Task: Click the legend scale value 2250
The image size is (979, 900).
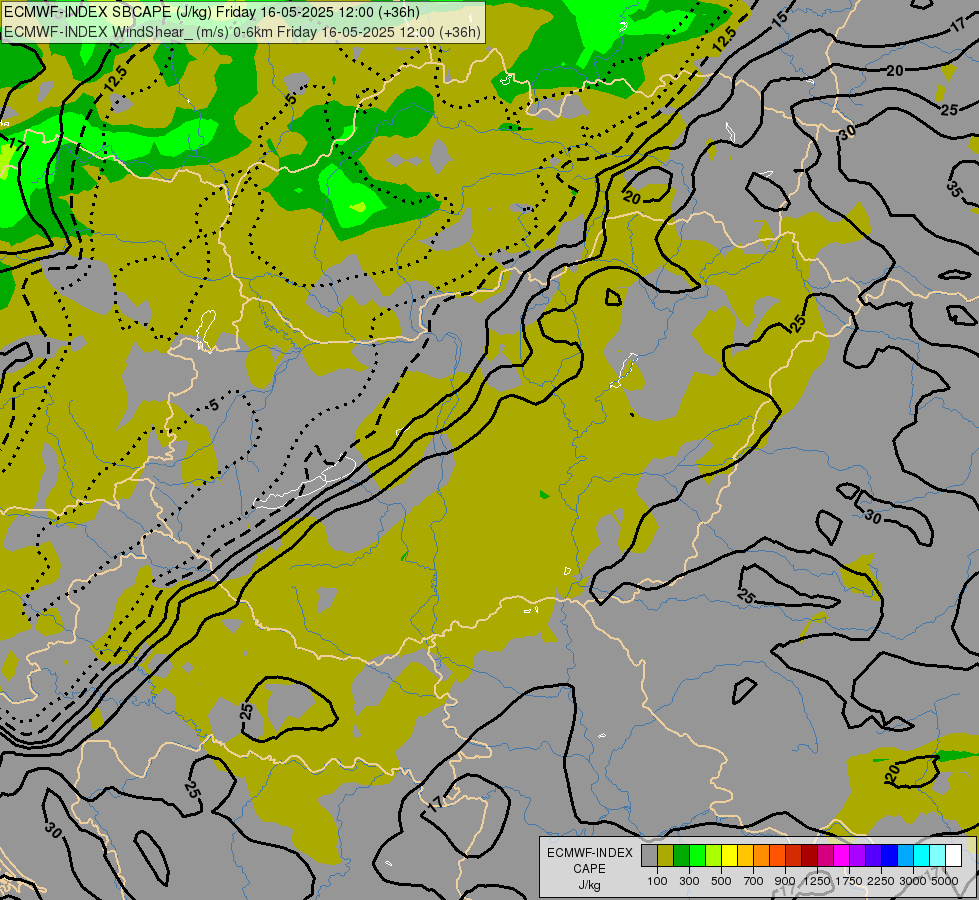Action: coord(881,881)
